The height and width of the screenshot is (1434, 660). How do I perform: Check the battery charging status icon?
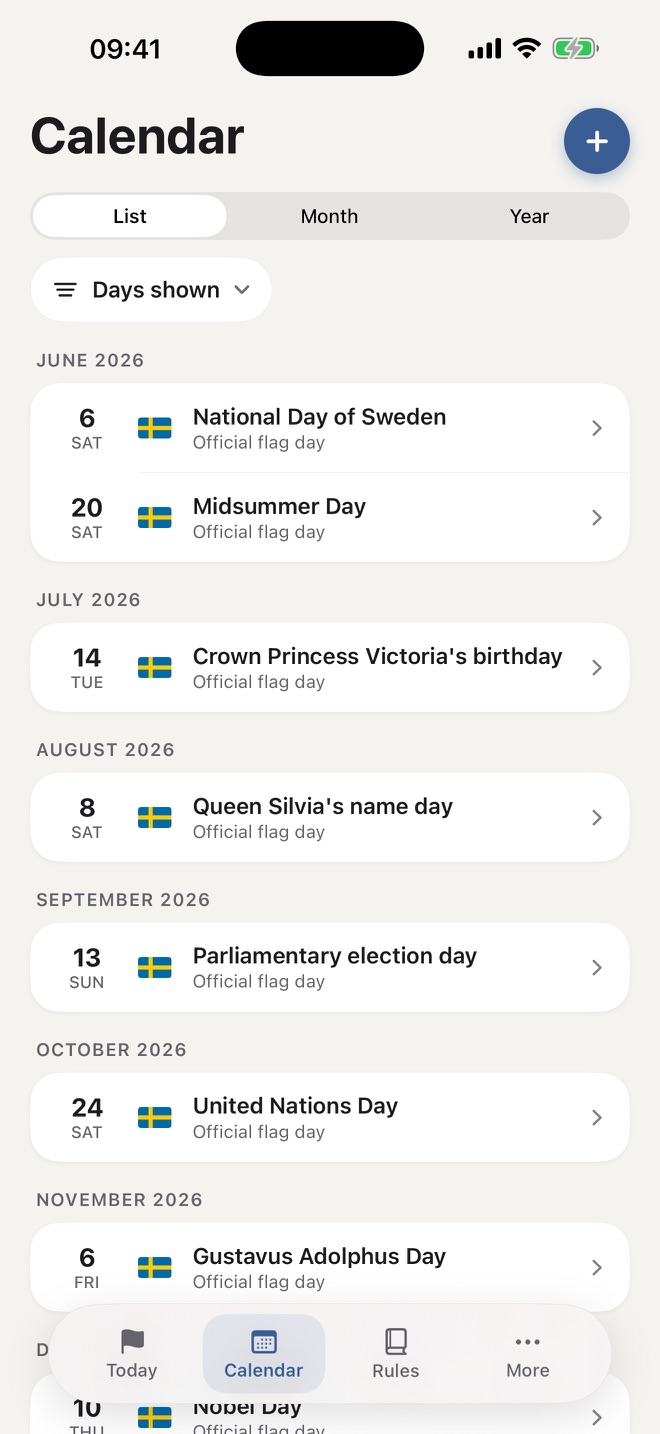(x=575, y=48)
